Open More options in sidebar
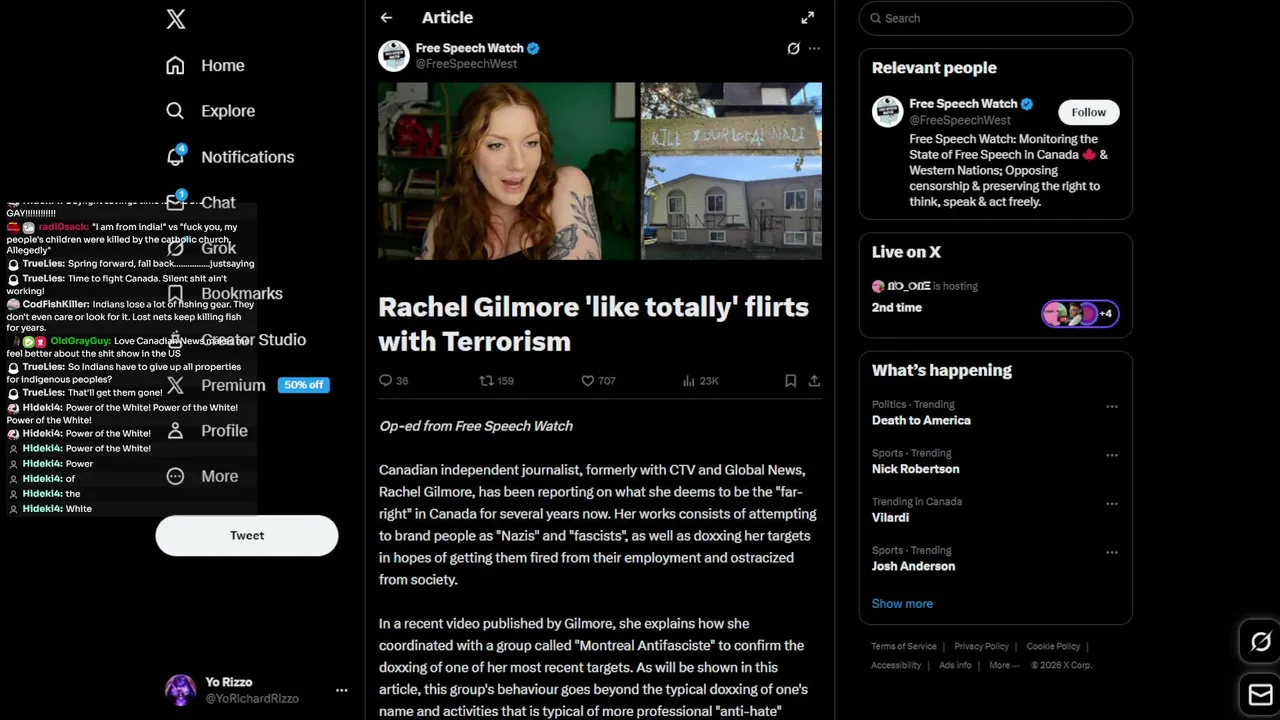The image size is (1280, 720). [219, 476]
